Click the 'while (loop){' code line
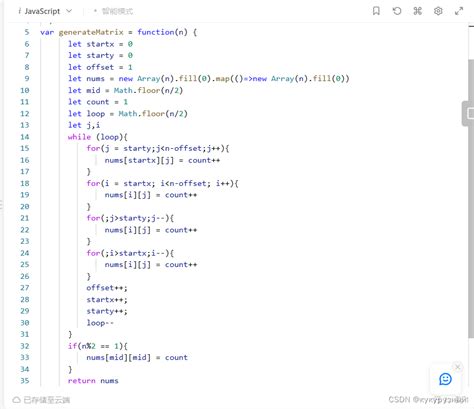Viewport: 474px width, 409px height. click(97, 137)
